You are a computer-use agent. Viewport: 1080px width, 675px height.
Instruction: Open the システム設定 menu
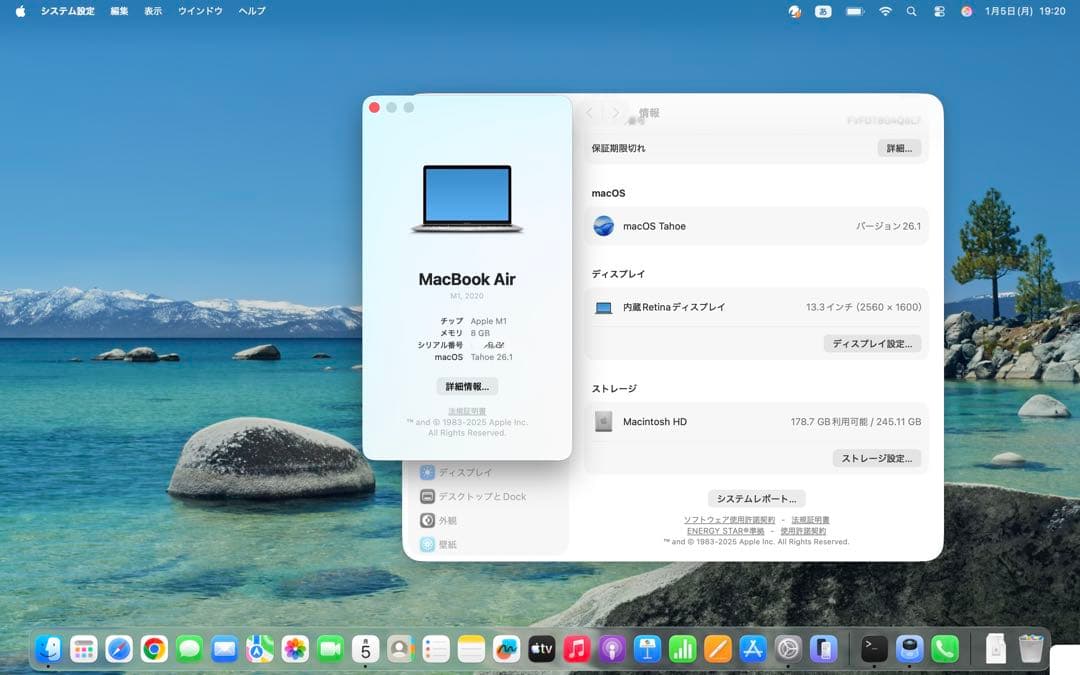pos(68,11)
